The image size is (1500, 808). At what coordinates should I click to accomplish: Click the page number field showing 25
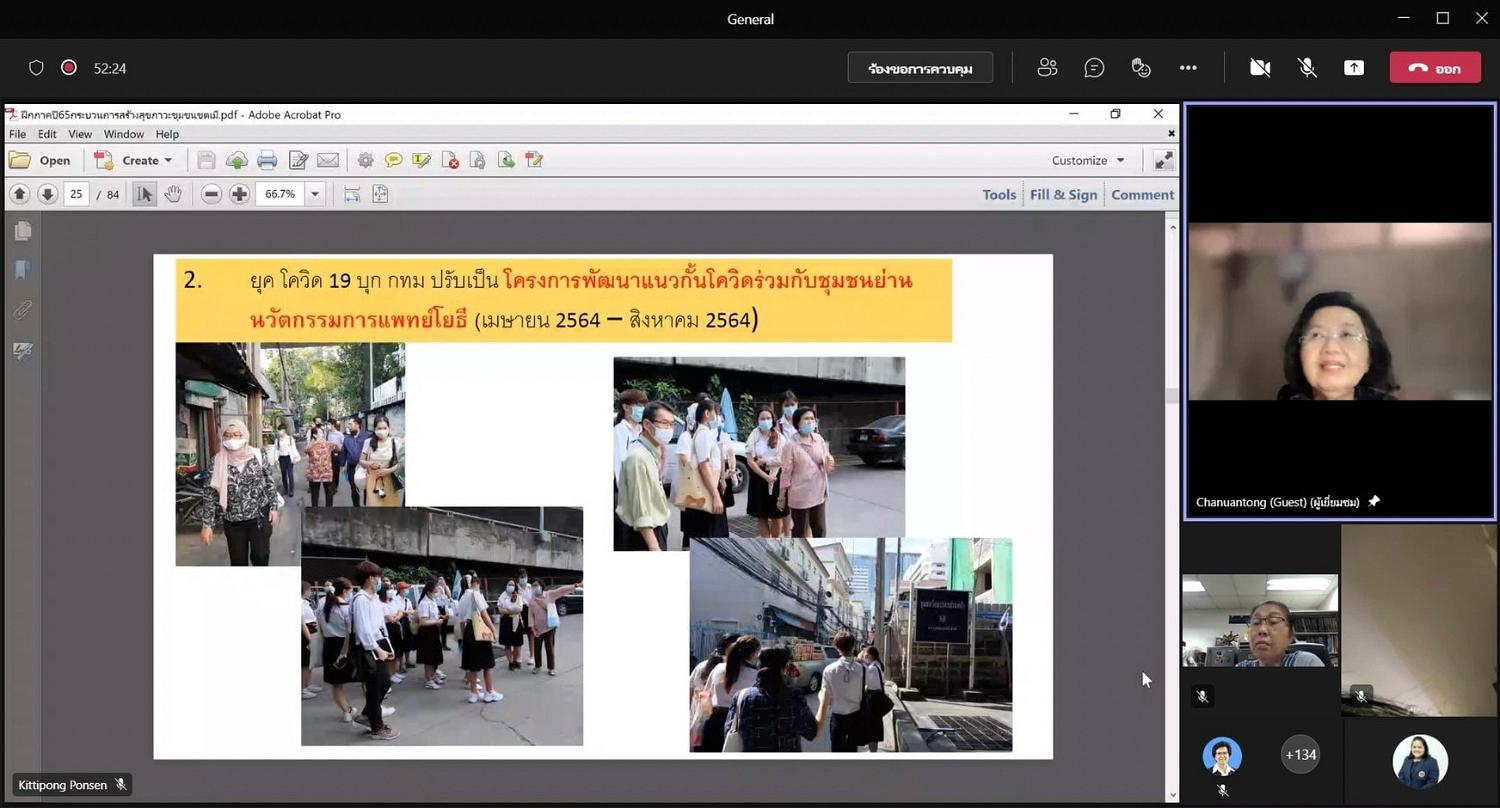pos(76,194)
